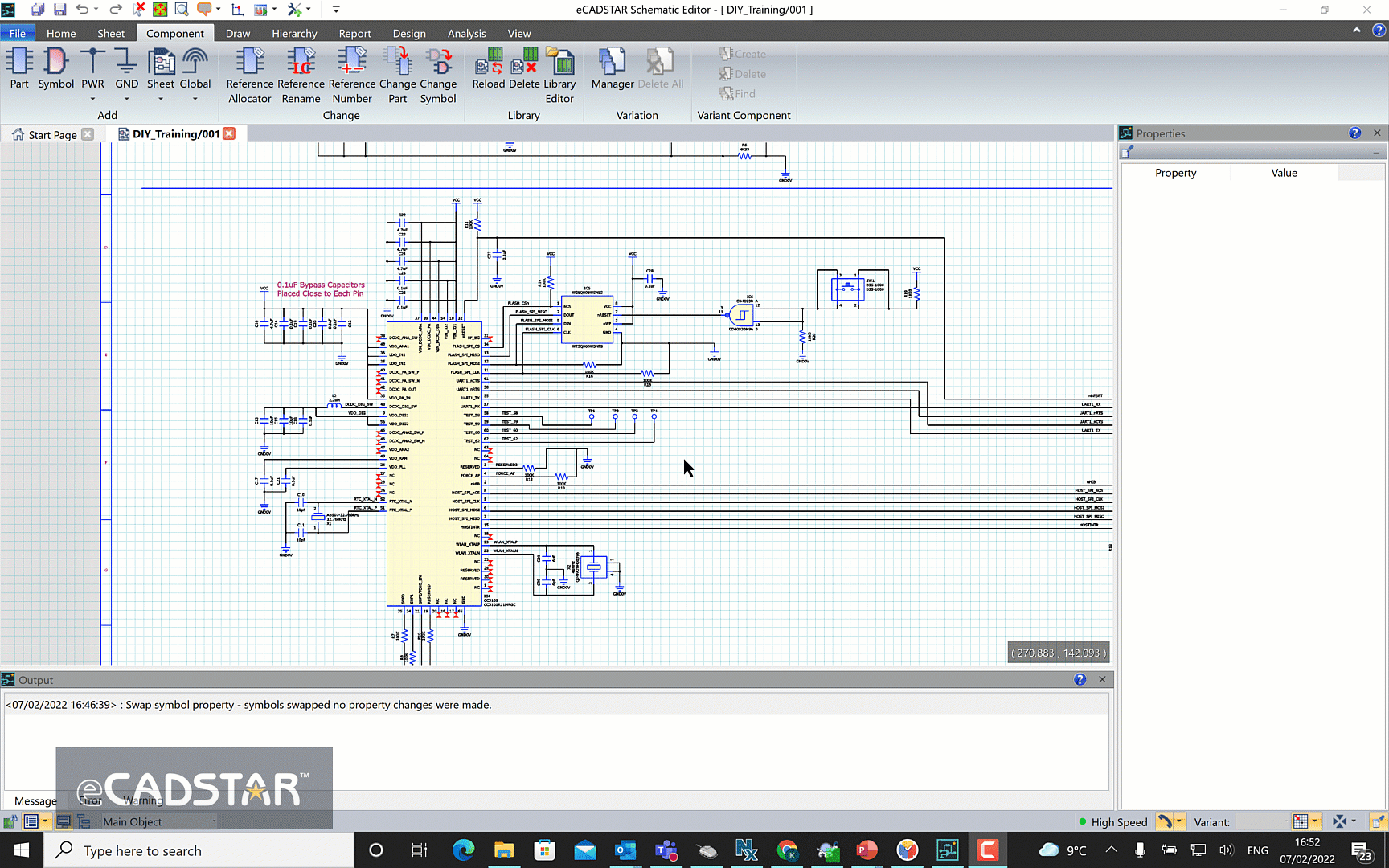
Task: Click the magnifier zoom area icon
Action: (182, 10)
